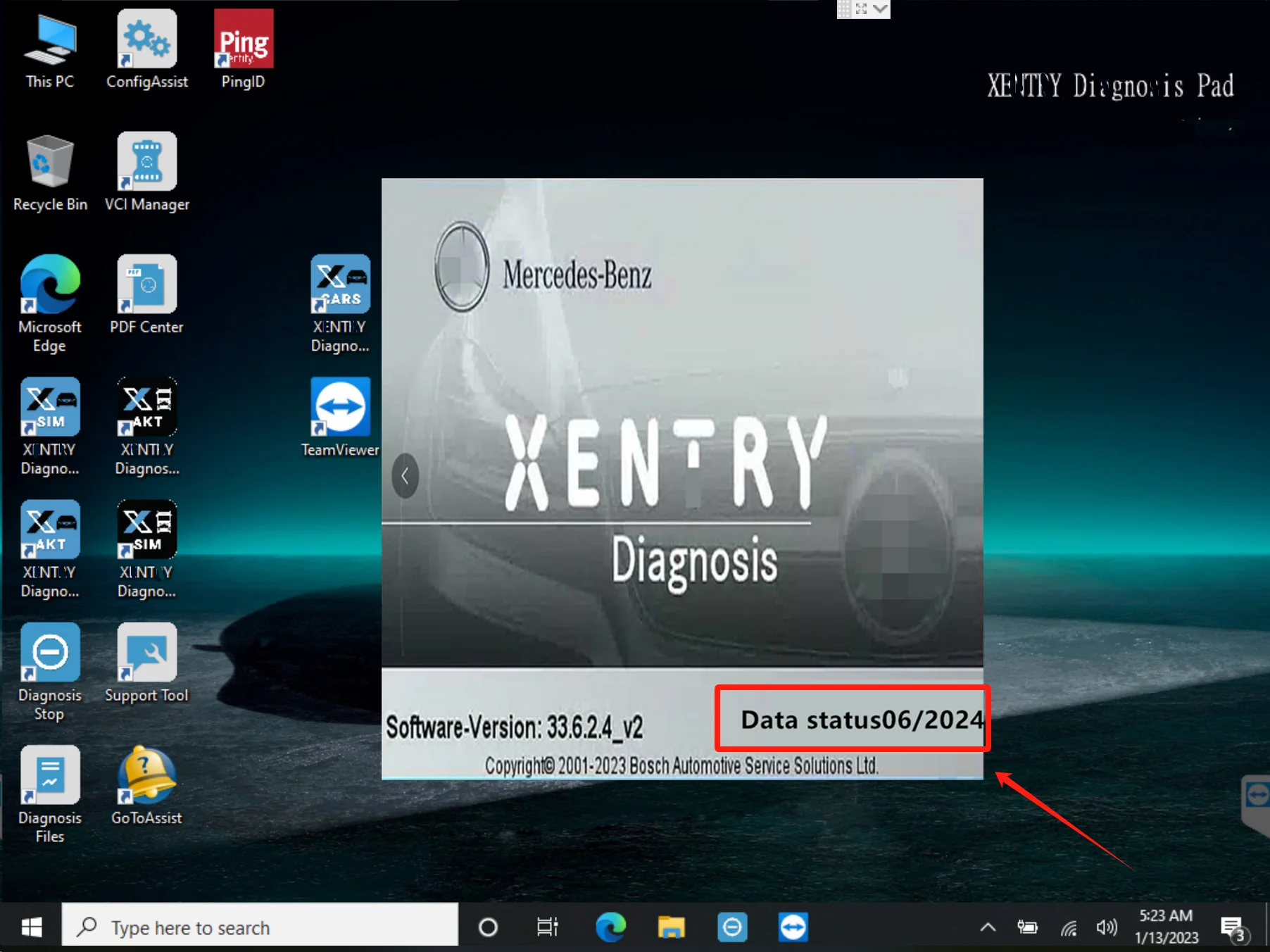Launch XENTRY Diagnosis Cars desktop icon
Screen dimensions: 1270x952
[340, 303]
